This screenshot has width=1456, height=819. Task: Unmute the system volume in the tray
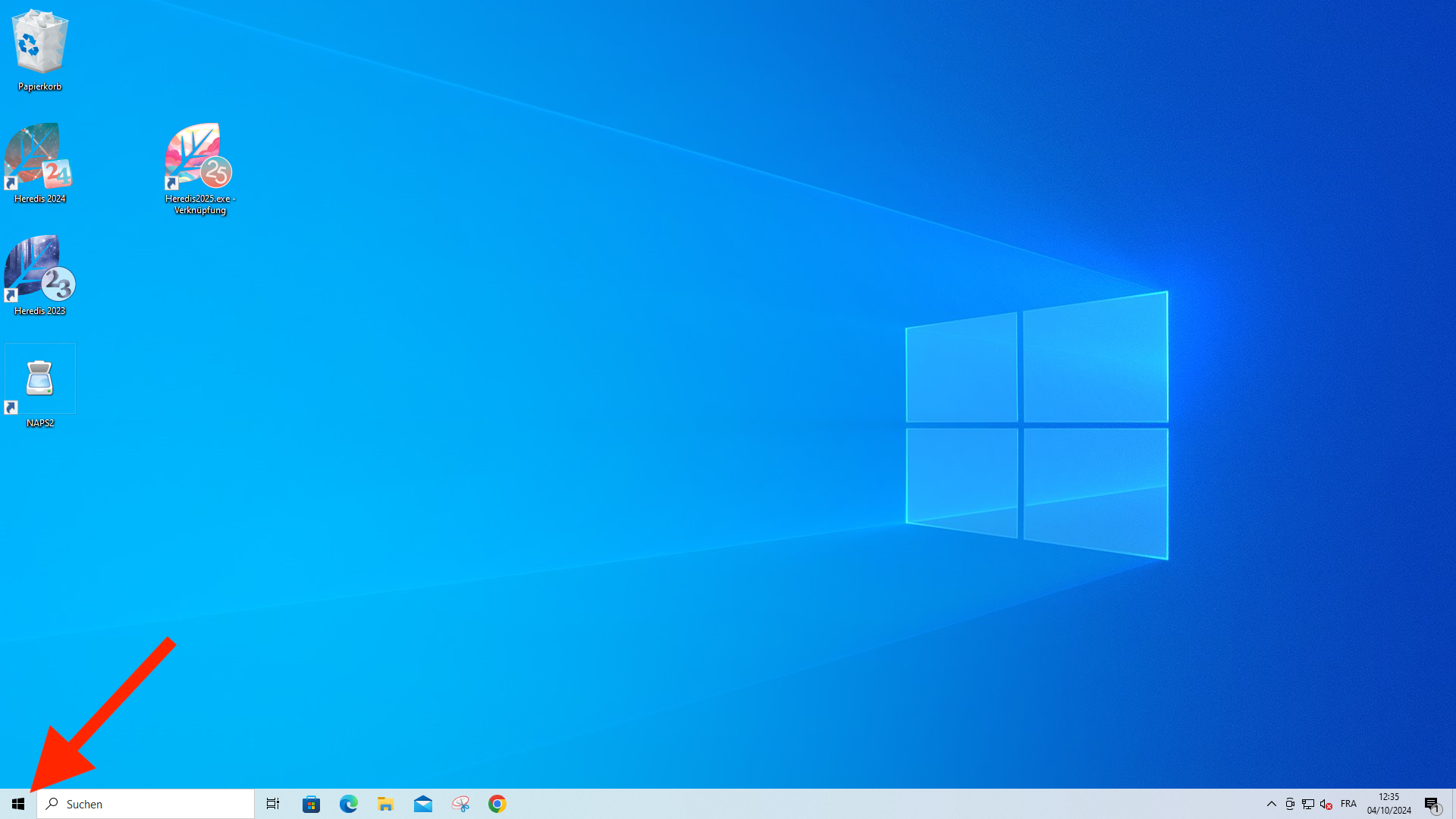click(x=1325, y=804)
